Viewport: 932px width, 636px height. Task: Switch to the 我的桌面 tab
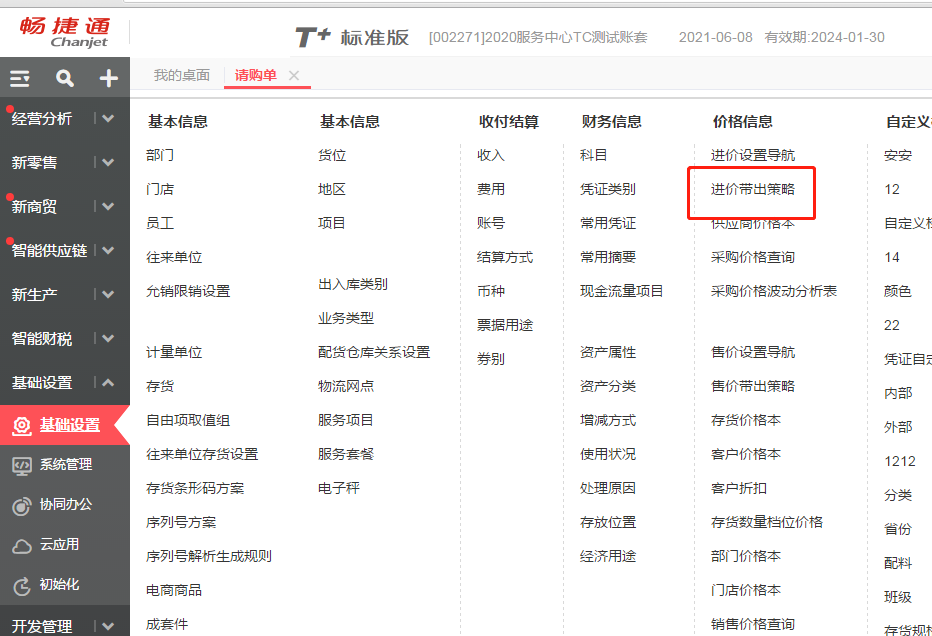pyautogui.click(x=182, y=75)
